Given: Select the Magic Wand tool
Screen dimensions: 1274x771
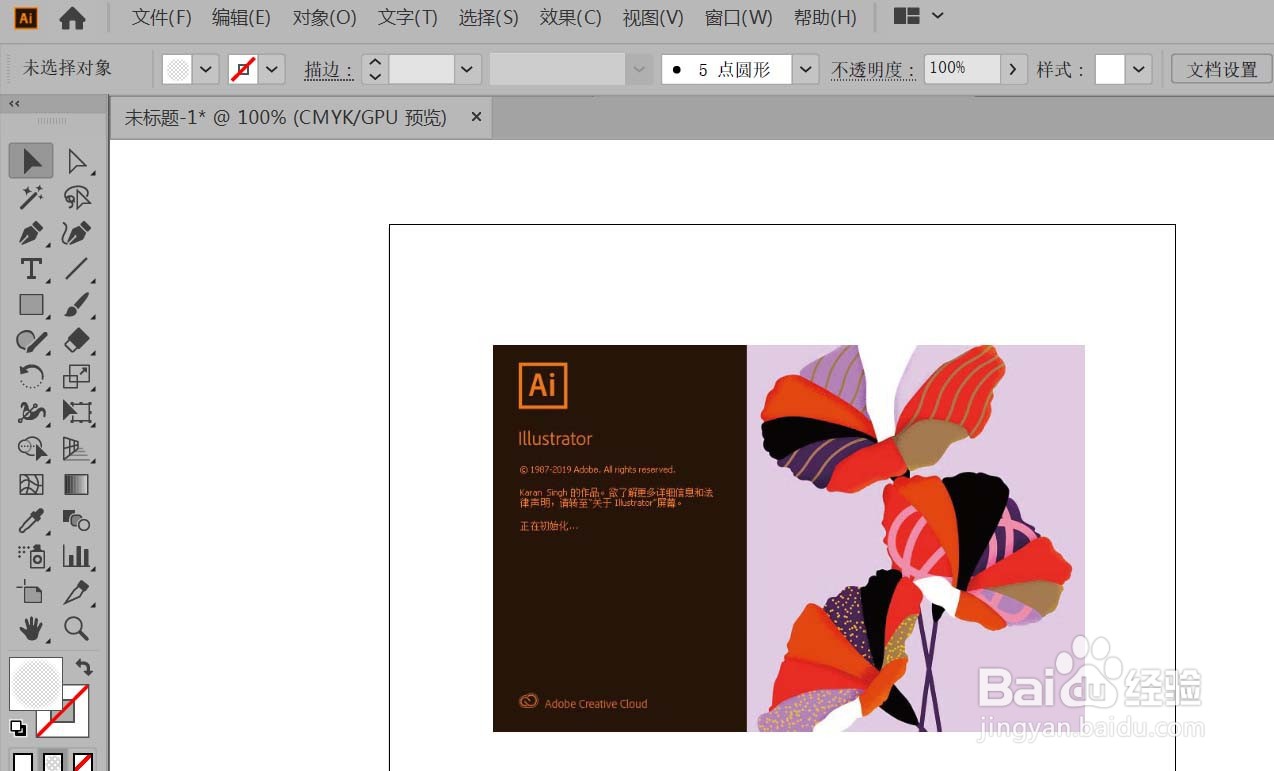Looking at the screenshot, I should pos(32,197).
